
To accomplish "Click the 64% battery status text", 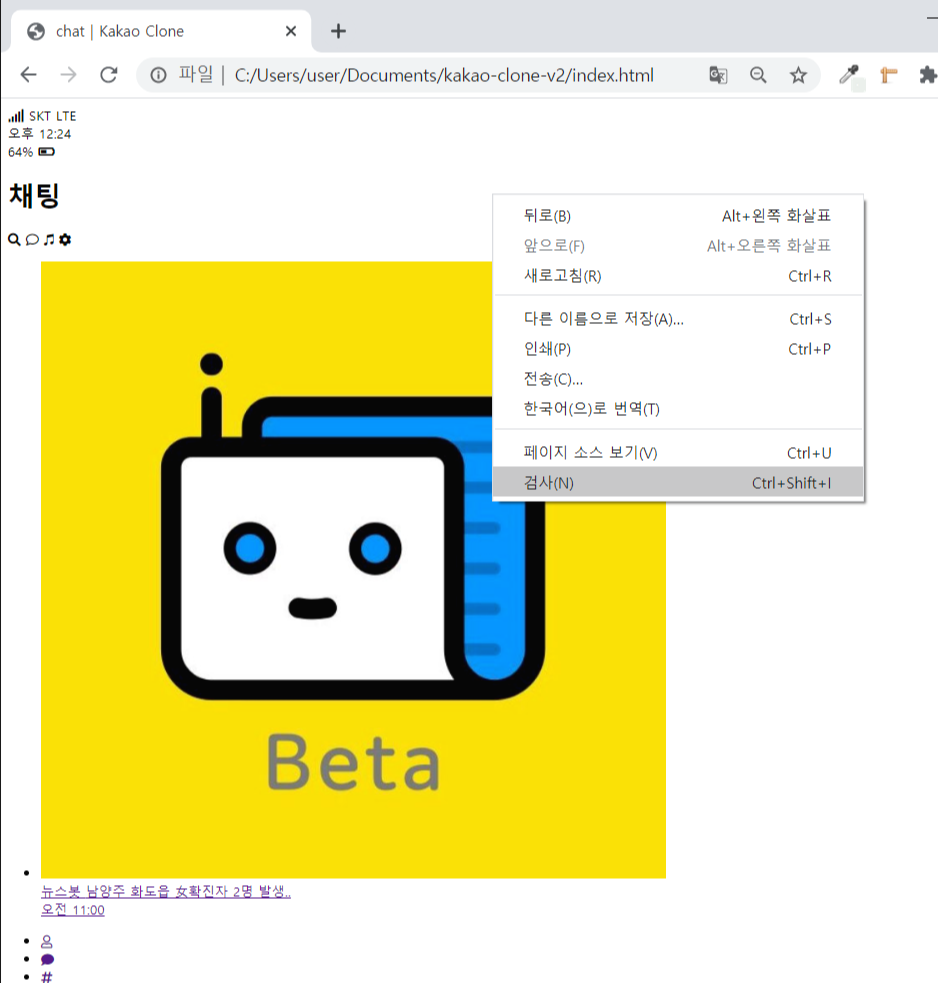I will 21,152.
